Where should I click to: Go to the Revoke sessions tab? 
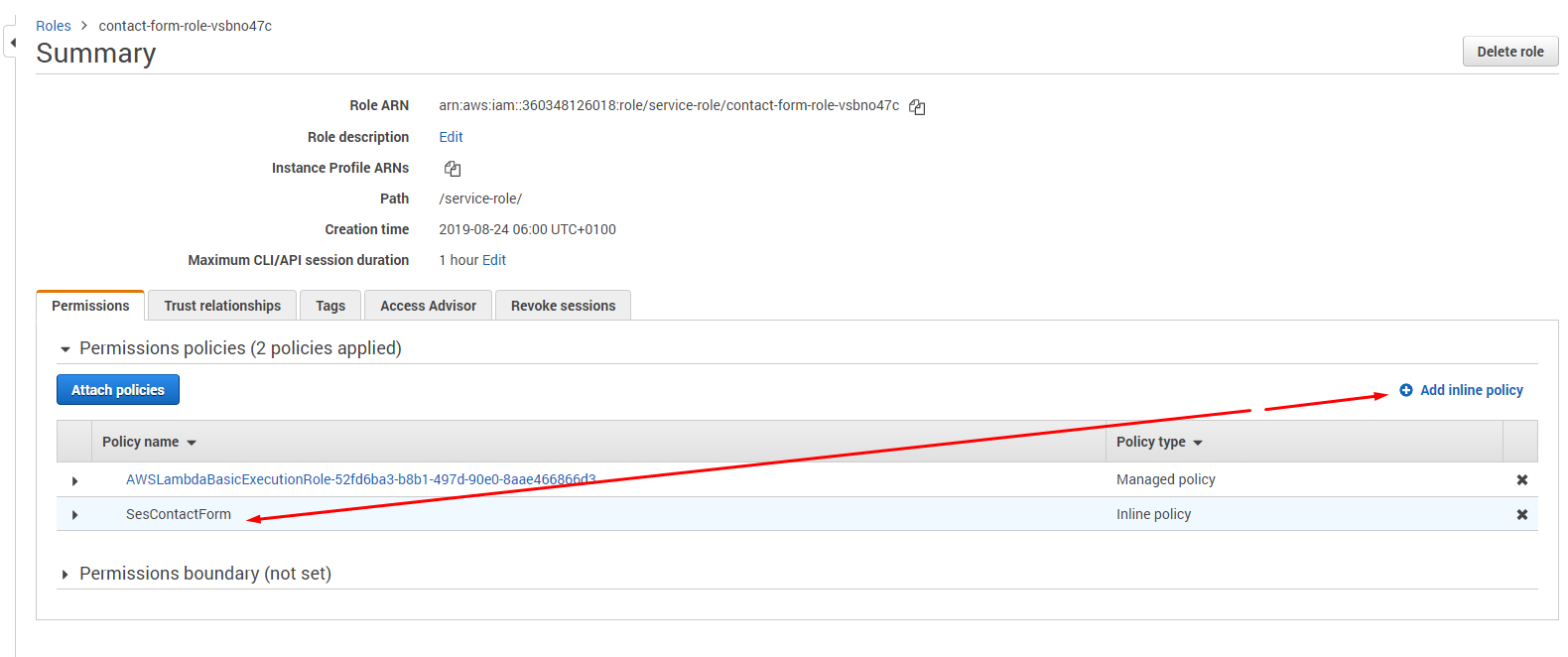coord(563,306)
